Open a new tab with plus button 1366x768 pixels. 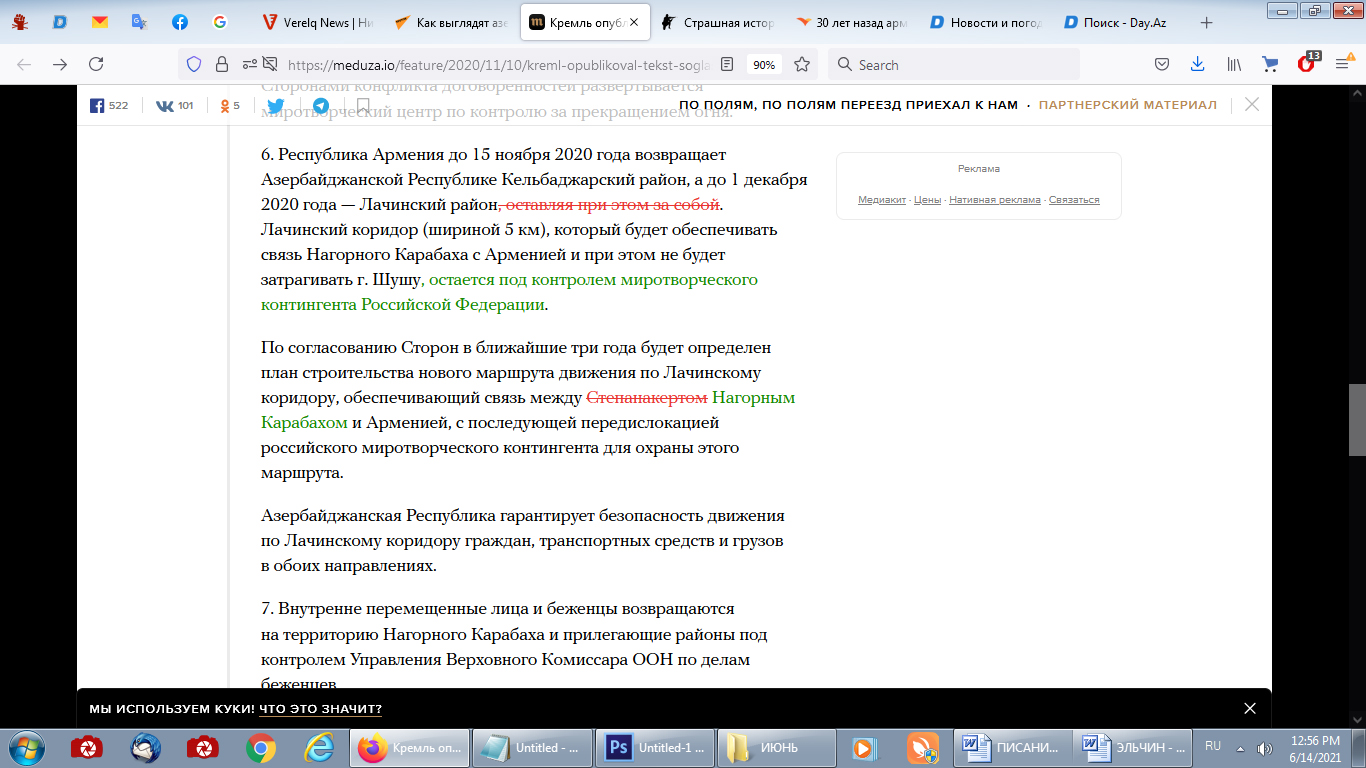point(1207,22)
